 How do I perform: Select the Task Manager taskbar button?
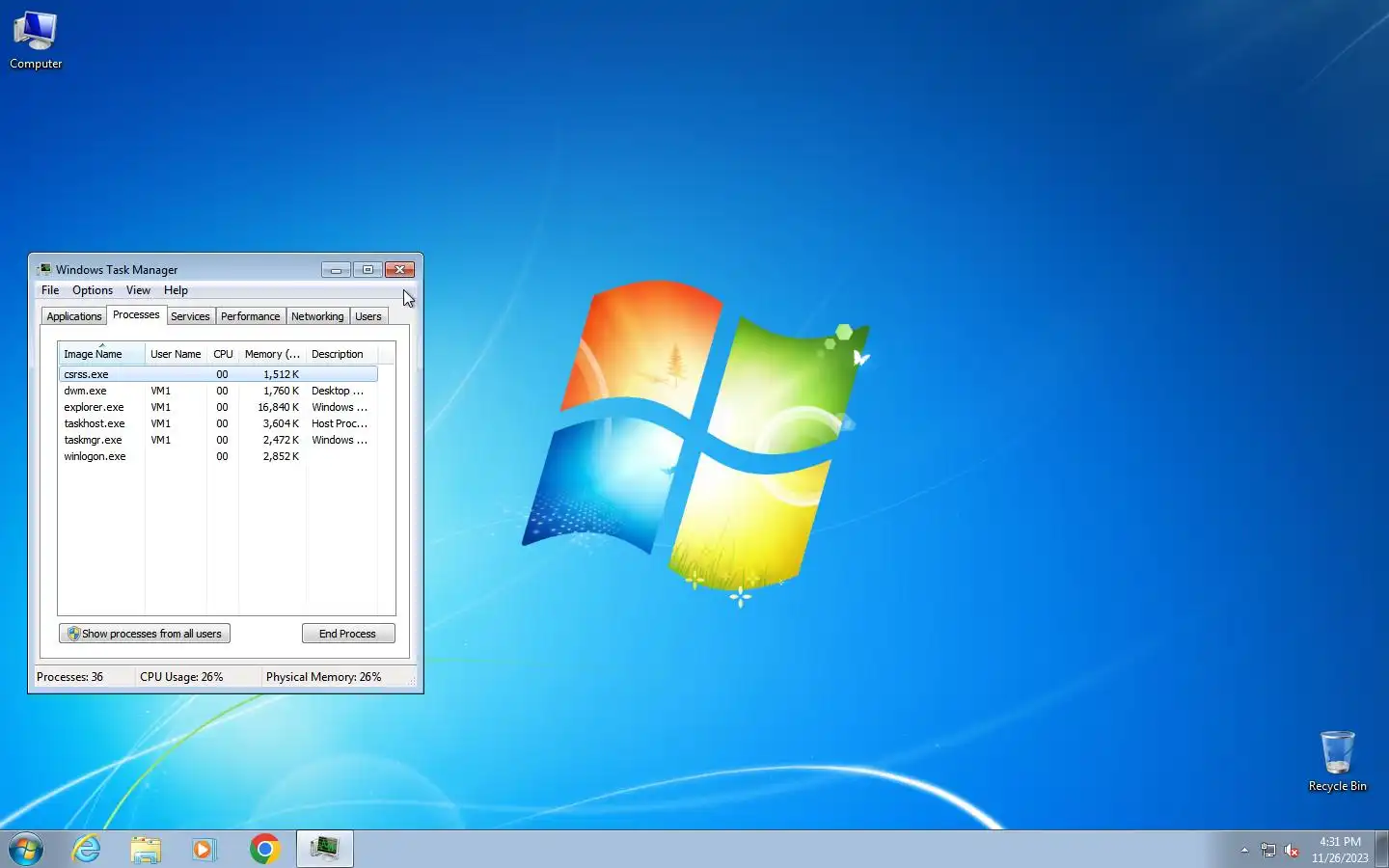[324, 849]
